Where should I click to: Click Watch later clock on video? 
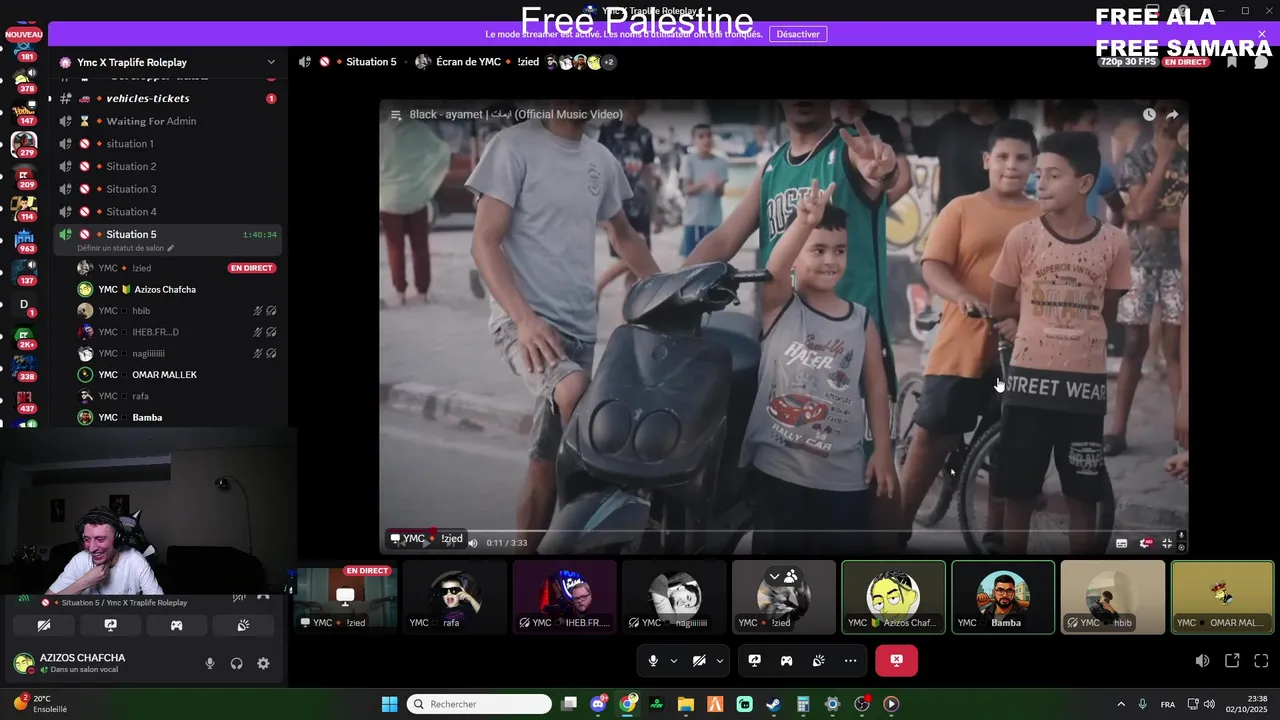[x=1149, y=115]
